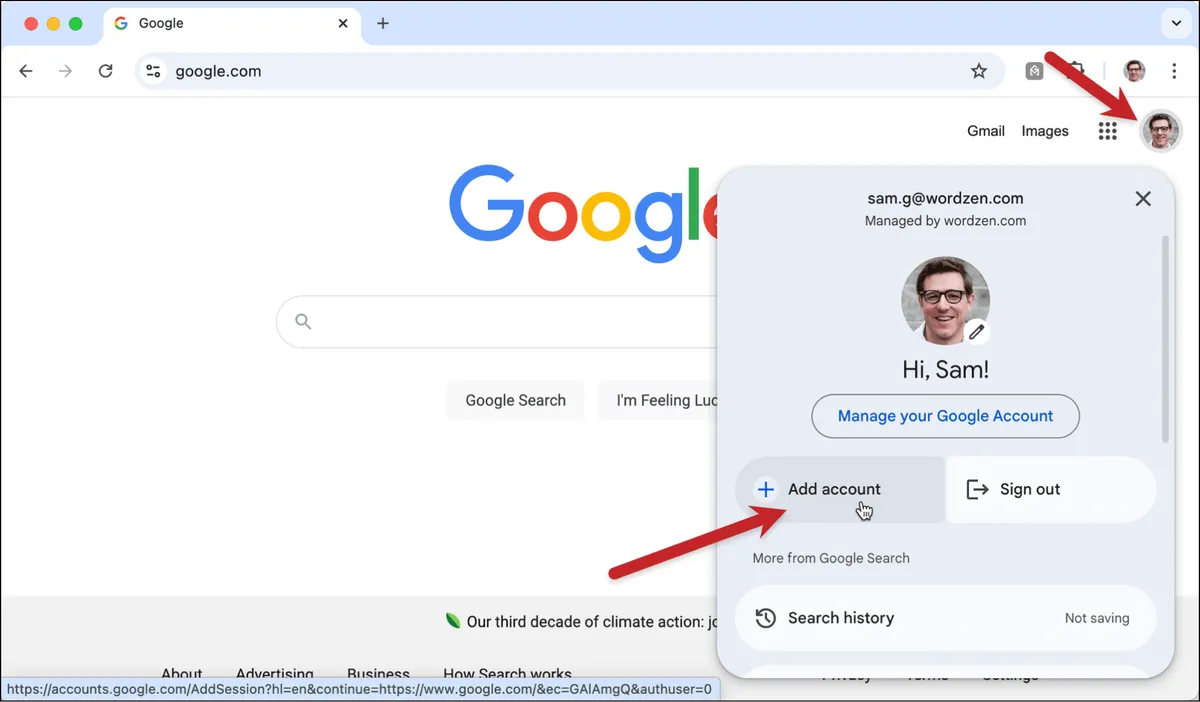Open the Chrome three-dot menu

point(1174,71)
